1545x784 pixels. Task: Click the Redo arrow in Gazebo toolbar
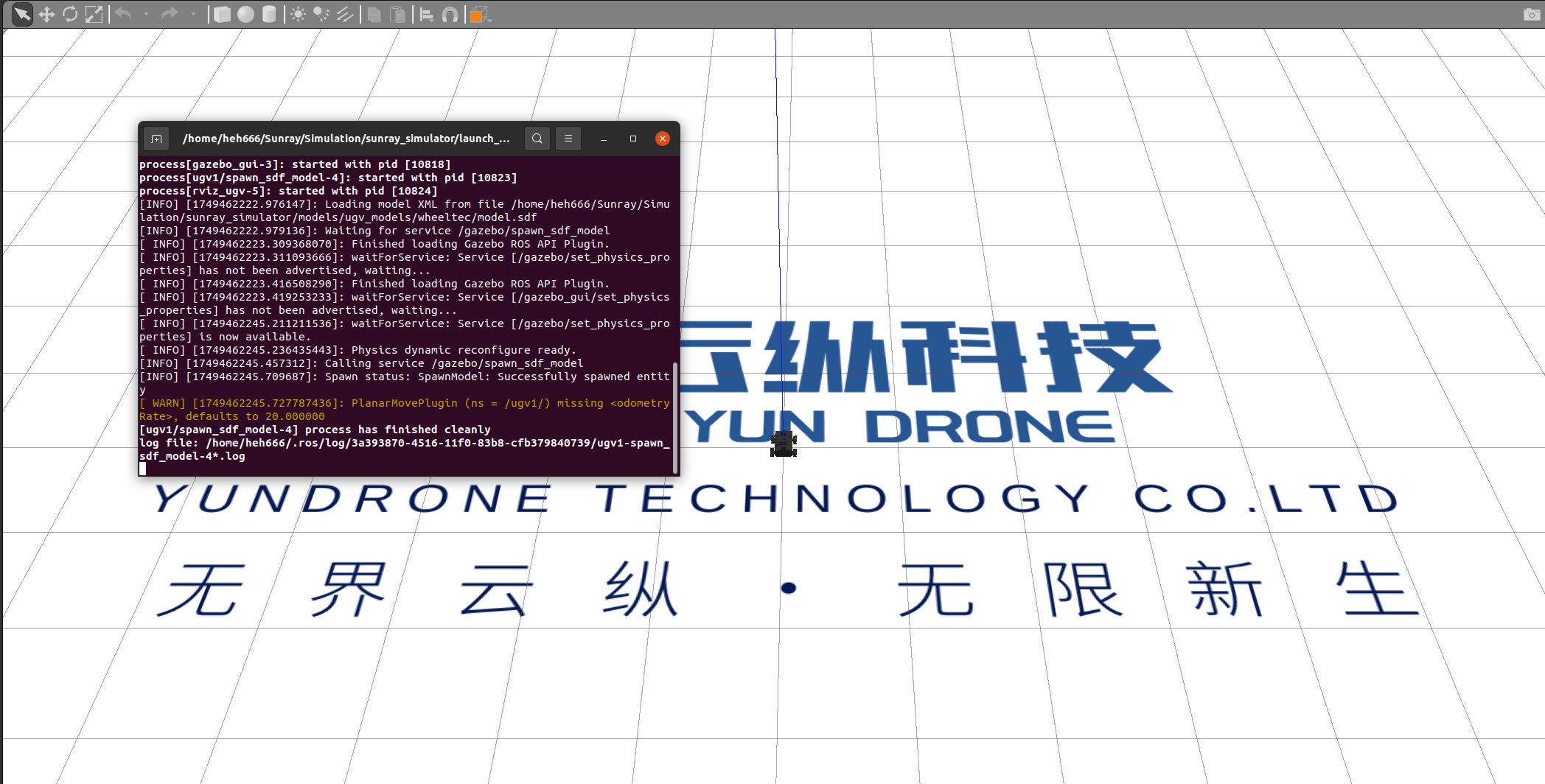tap(170, 14)
